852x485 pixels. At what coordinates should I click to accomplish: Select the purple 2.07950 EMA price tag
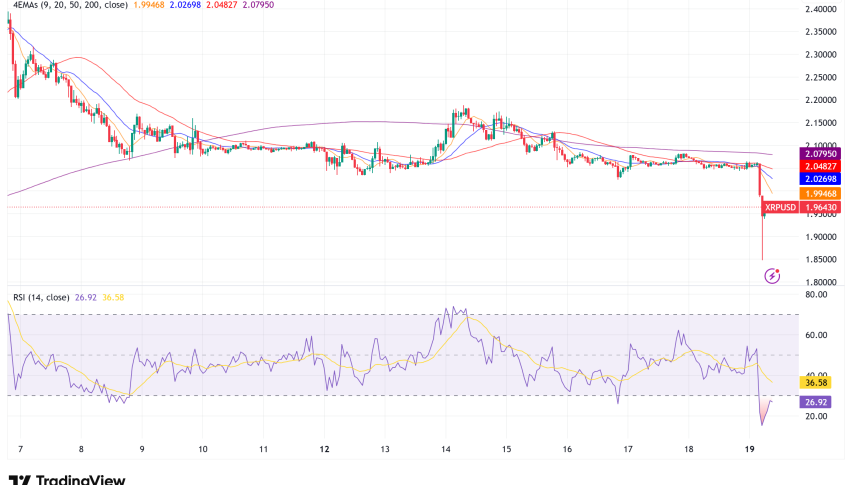[823, 151]
